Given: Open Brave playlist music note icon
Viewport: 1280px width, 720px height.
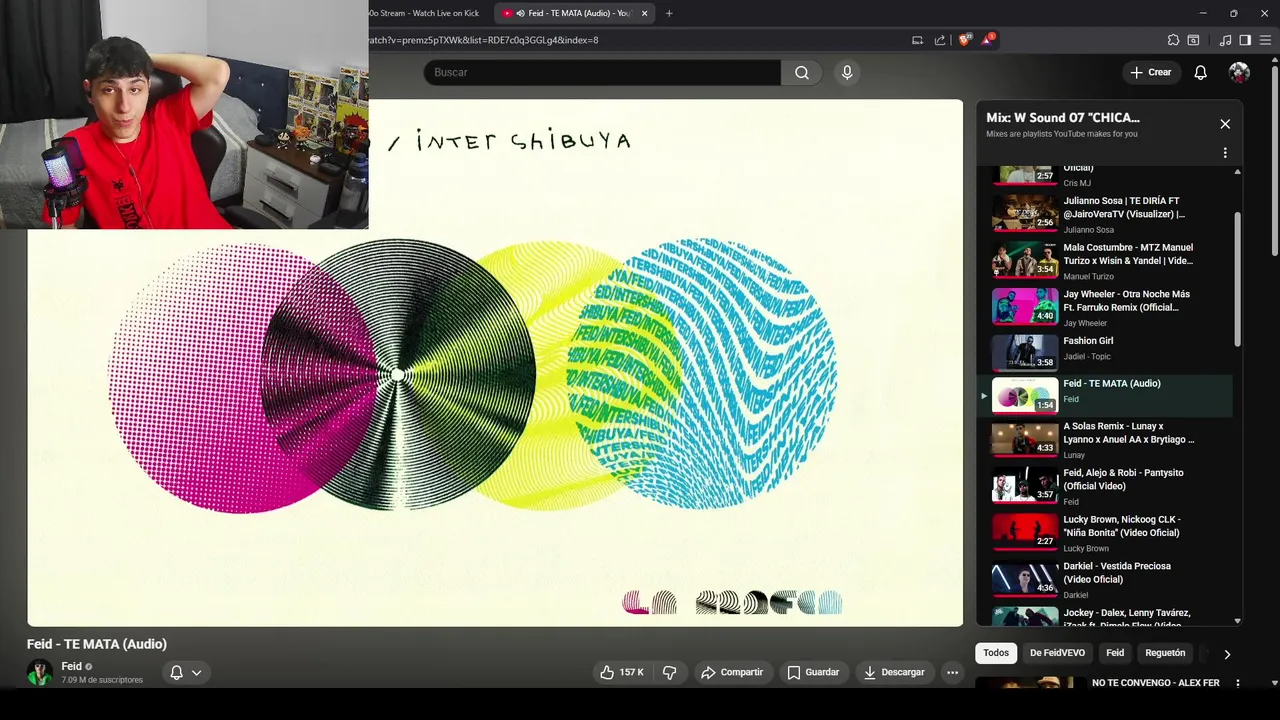Looking at the screenshot, I should (x=1225, y=40).
